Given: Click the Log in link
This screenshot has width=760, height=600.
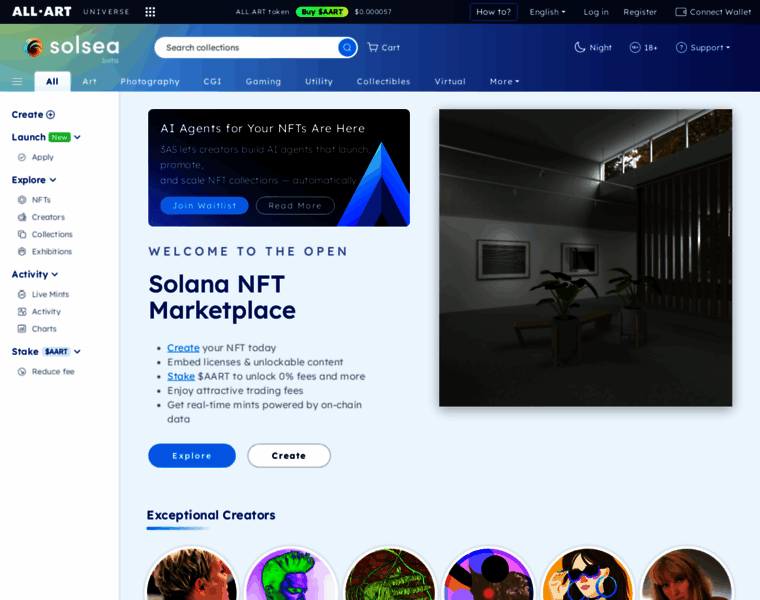Looking at the screenshot, I should (x=596, y=12).
